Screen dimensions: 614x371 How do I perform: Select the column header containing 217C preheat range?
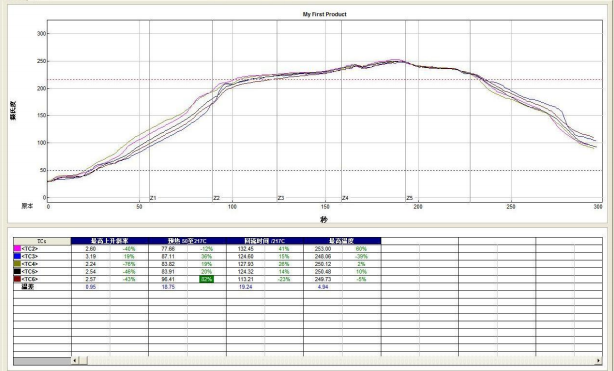point(187,241)
